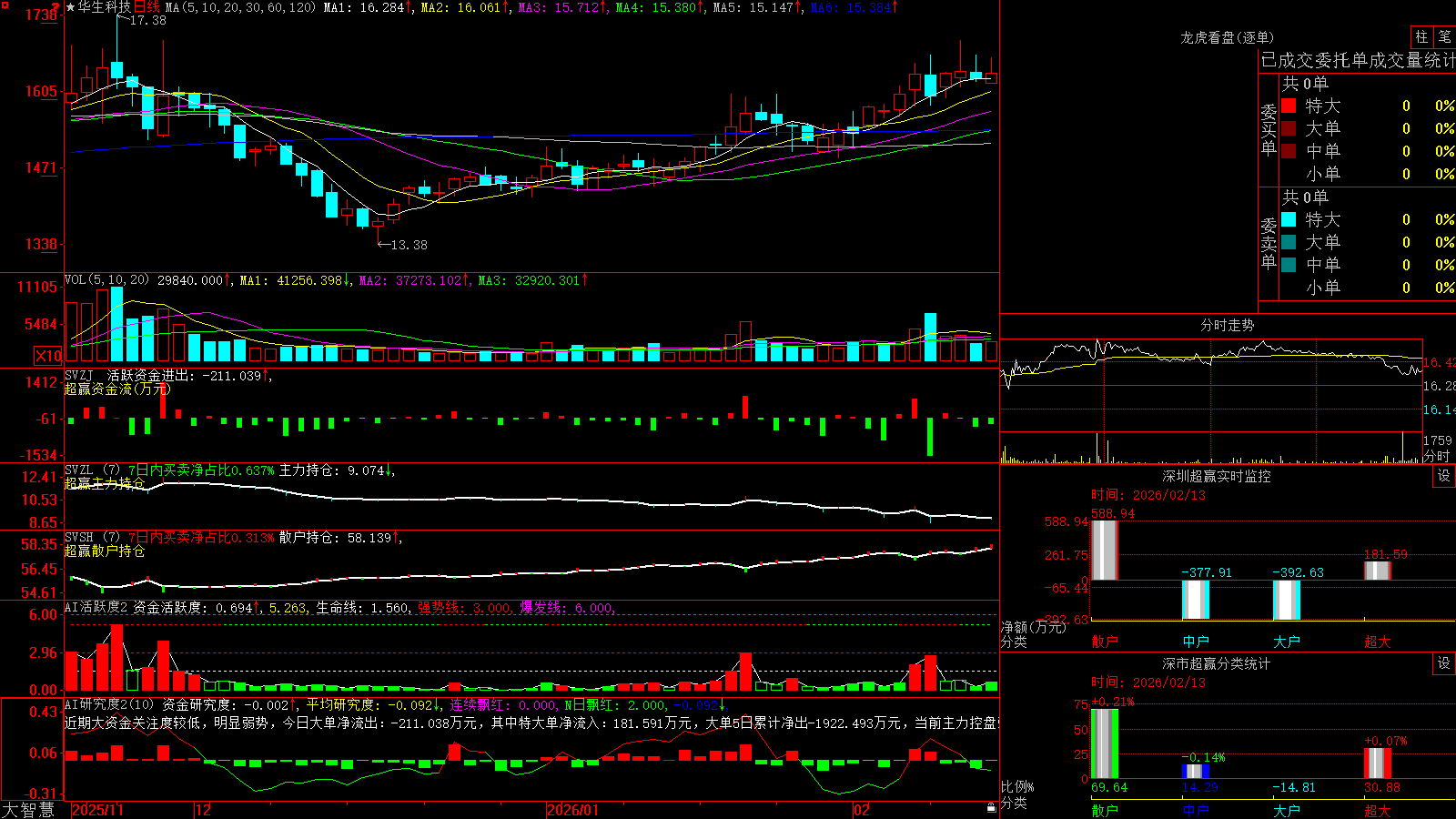This screenshot has width=1456, height=819.
Task: Select the 2025/11 timeline marker
Action: tap(97, 810)
